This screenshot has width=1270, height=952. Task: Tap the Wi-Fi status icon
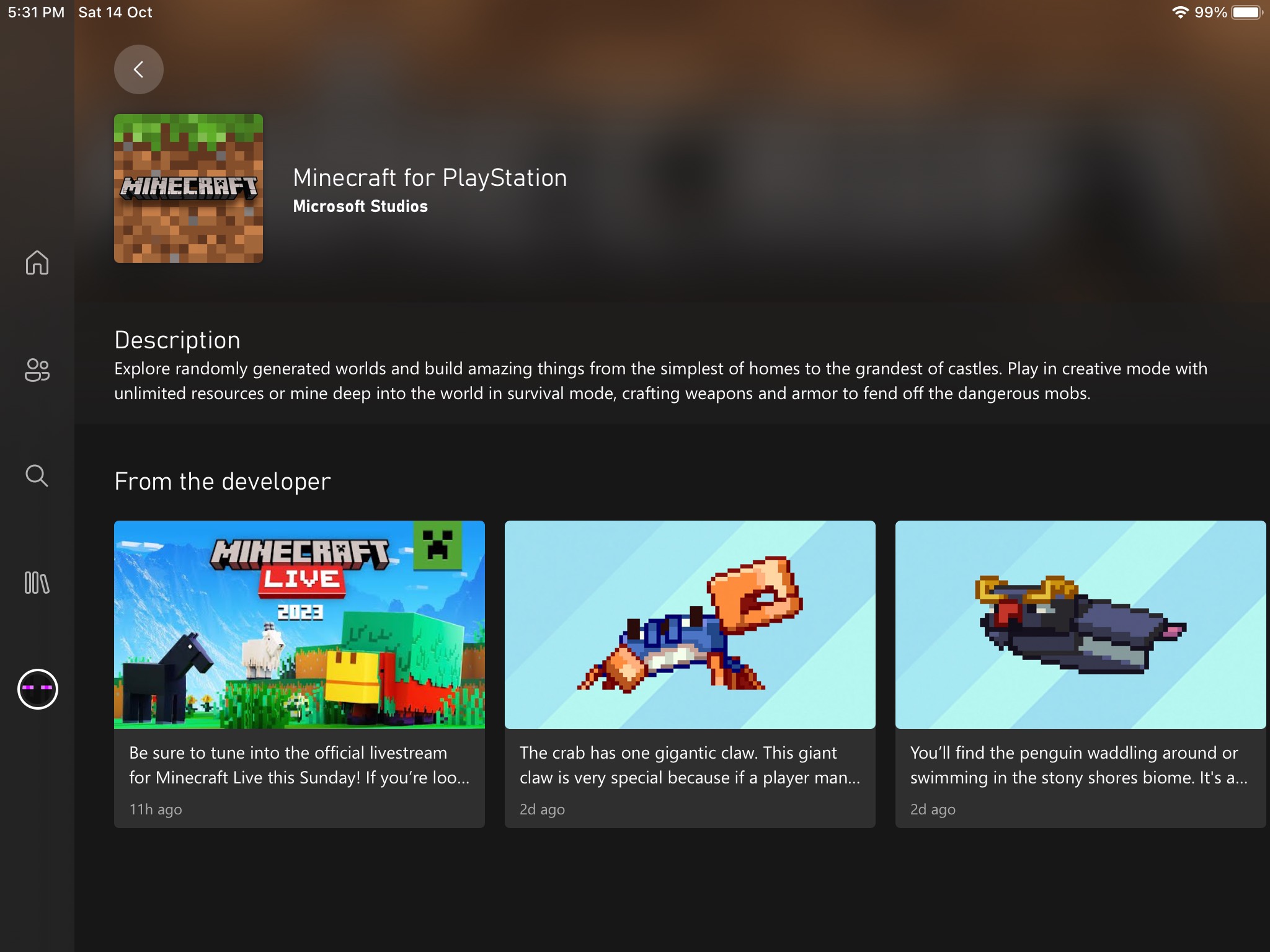point(1179,12)
